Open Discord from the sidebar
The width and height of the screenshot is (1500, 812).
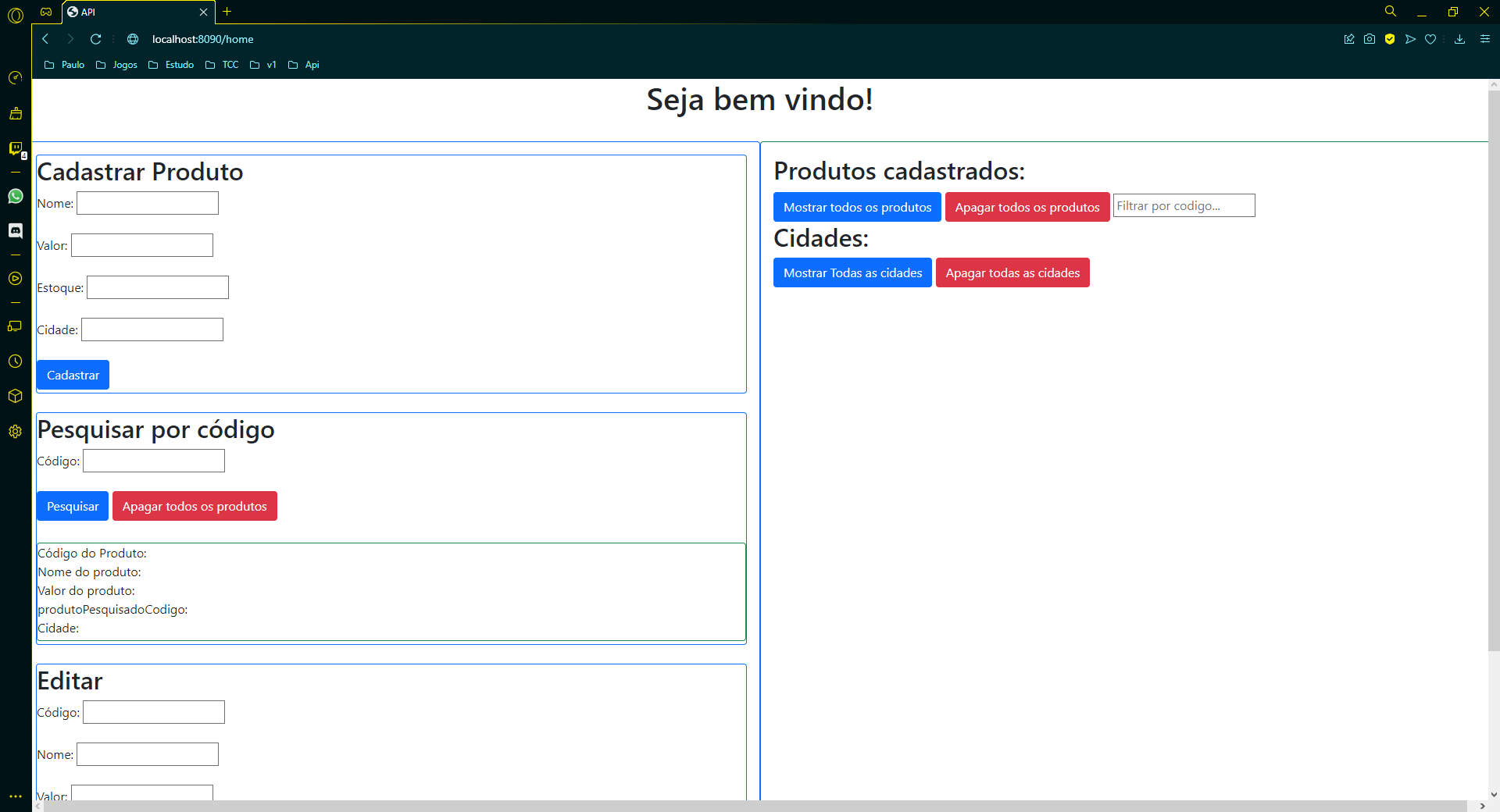(x=16, y=230)
